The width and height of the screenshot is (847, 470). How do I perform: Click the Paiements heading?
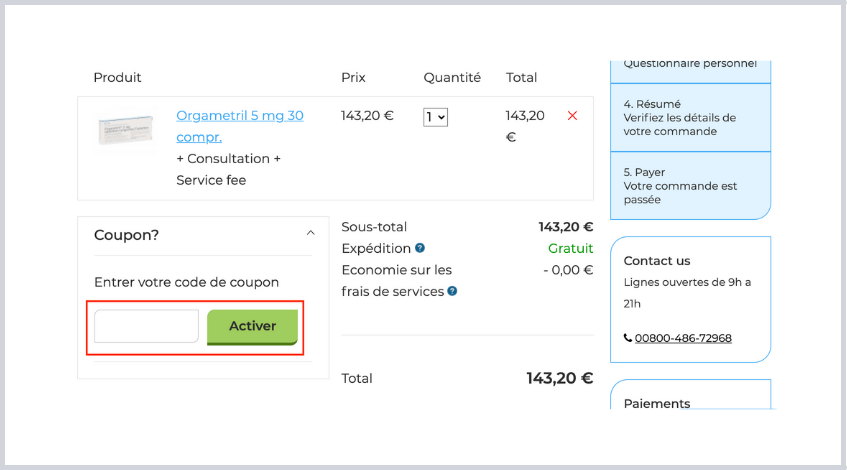tap(657, 404)
